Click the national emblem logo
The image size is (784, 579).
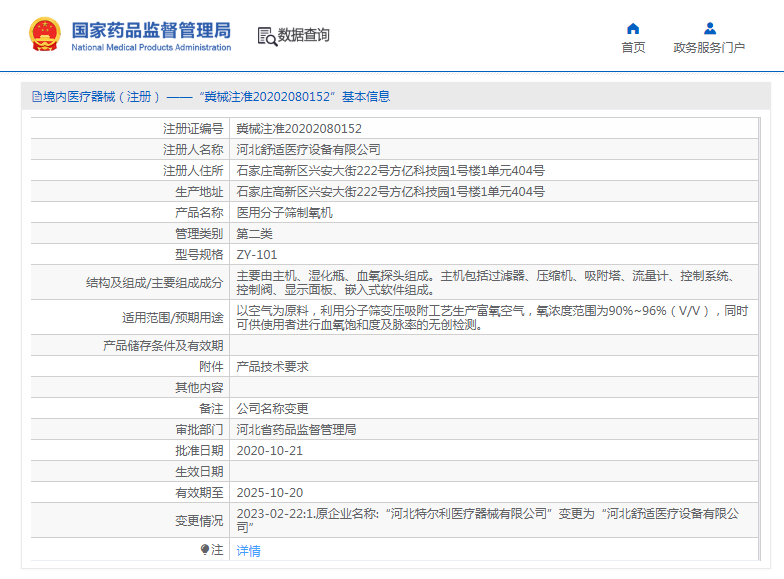[x=45, y=34]
